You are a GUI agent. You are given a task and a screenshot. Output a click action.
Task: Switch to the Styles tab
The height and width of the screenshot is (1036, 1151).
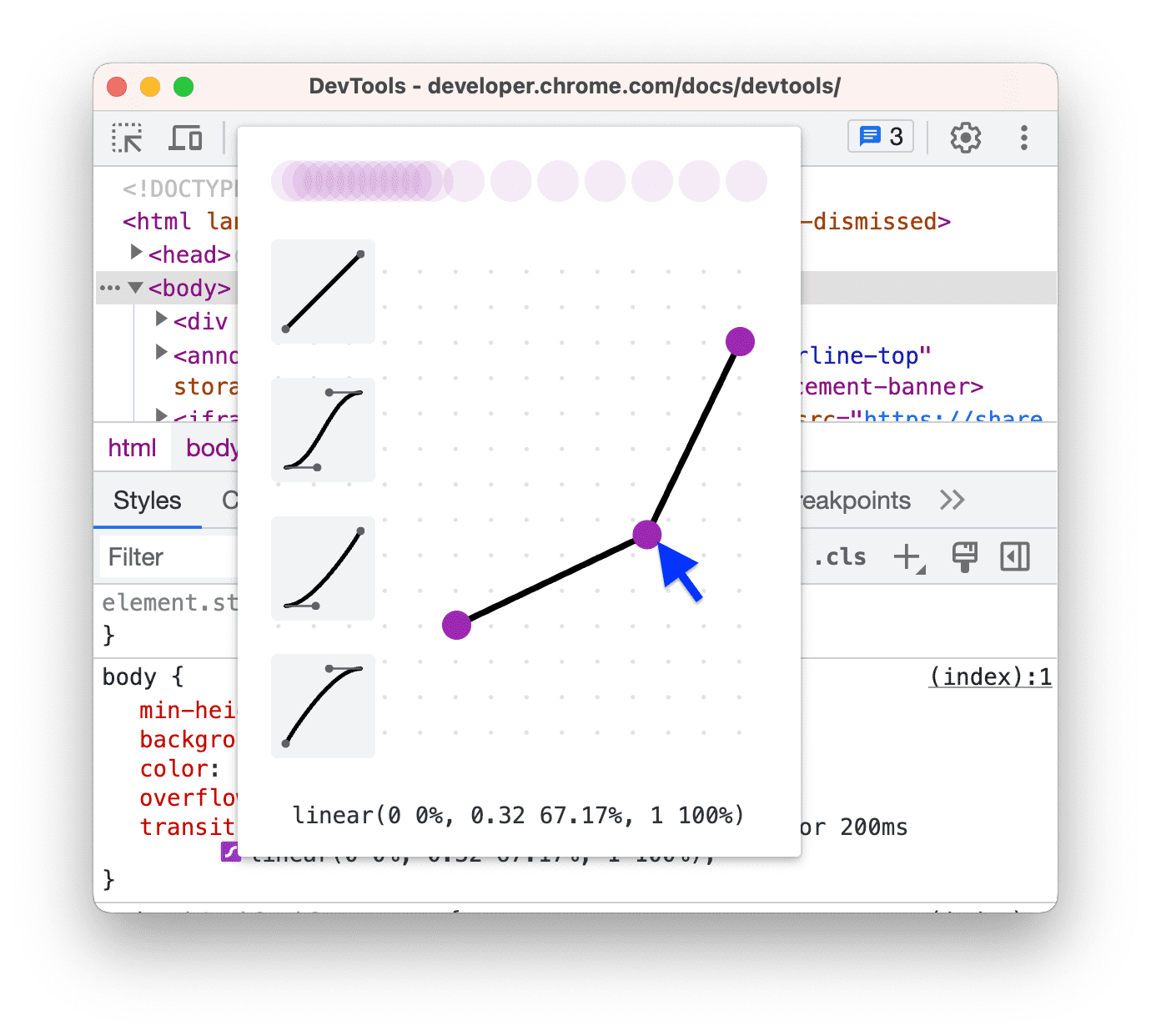(147, 500)
